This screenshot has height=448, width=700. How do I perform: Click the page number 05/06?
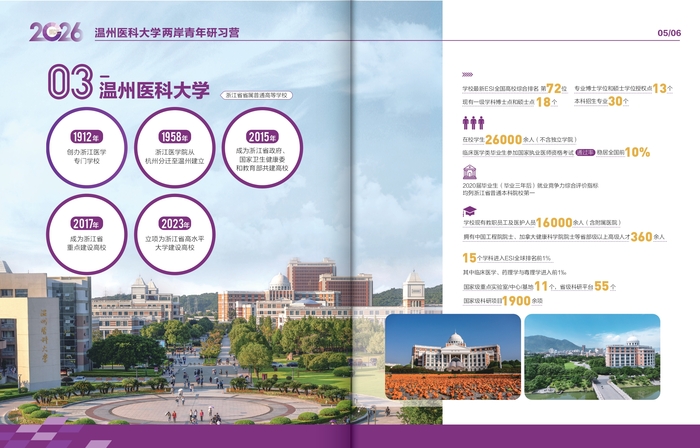(x=669, y=33)
